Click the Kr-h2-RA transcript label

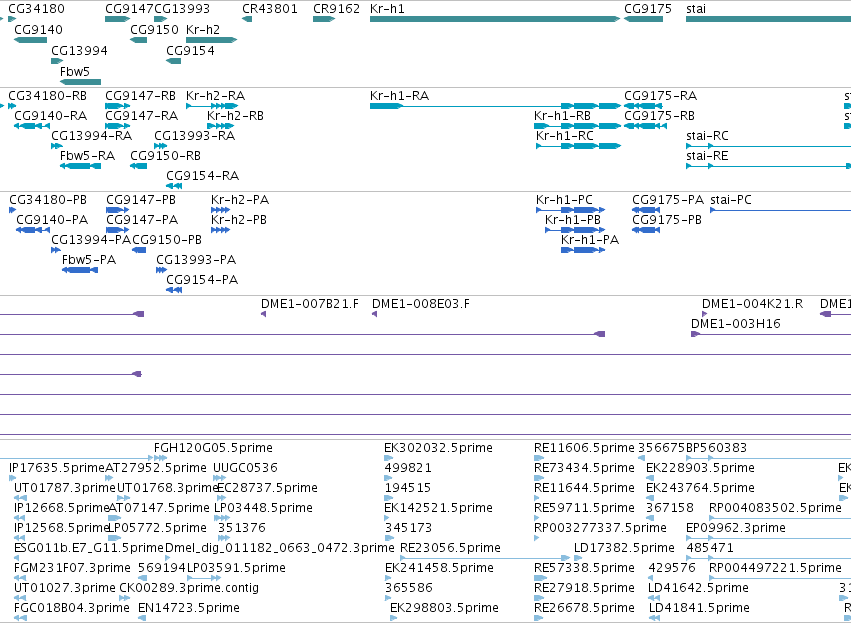(x=215, y=96)
